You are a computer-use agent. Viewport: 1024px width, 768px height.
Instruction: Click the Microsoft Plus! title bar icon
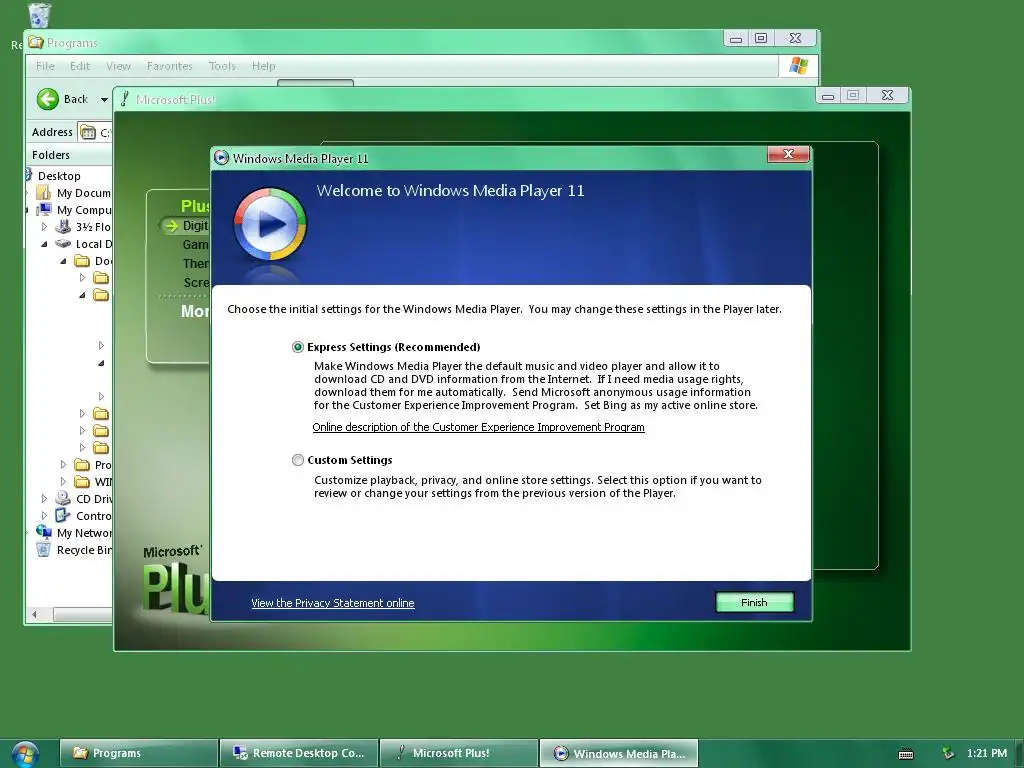point(125,99)
